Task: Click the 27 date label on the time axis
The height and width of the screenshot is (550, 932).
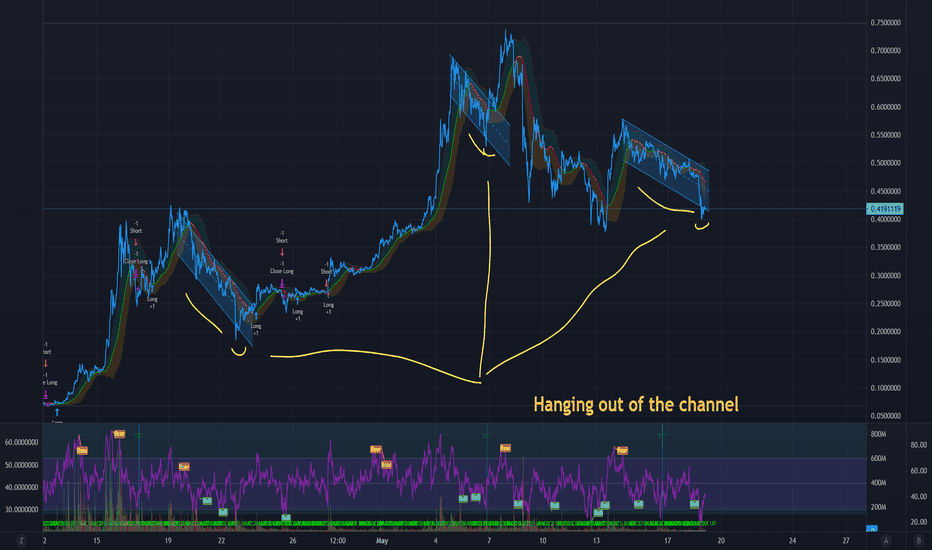Action: pyautogui.click(x=846, y=540)
